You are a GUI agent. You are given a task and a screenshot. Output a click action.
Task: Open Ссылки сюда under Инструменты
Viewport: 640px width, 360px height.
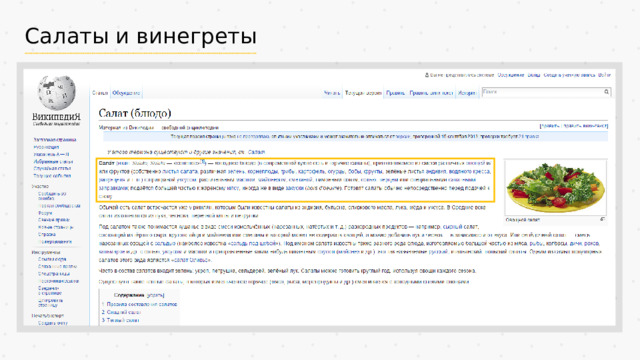tap(52, 259)
